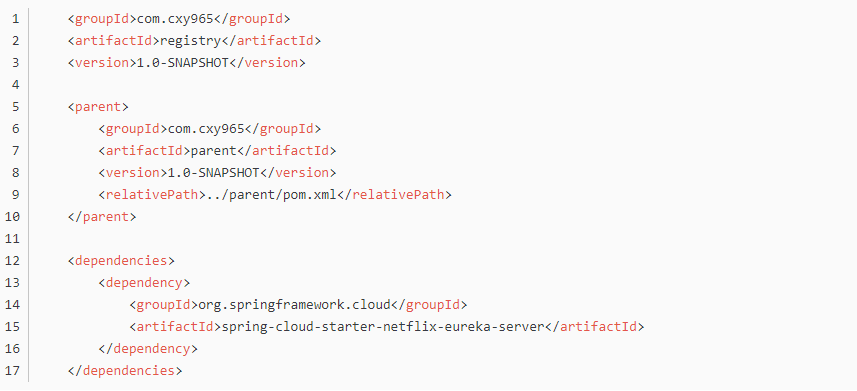Viewport: 857px width, 391px height.
Task: Click the relativePath closing tag
Action: 395,195
